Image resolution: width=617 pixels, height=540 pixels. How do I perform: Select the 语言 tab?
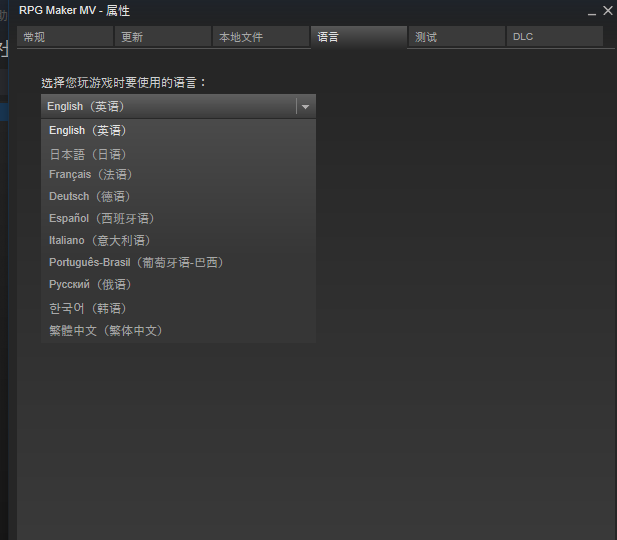coord(359,37)
